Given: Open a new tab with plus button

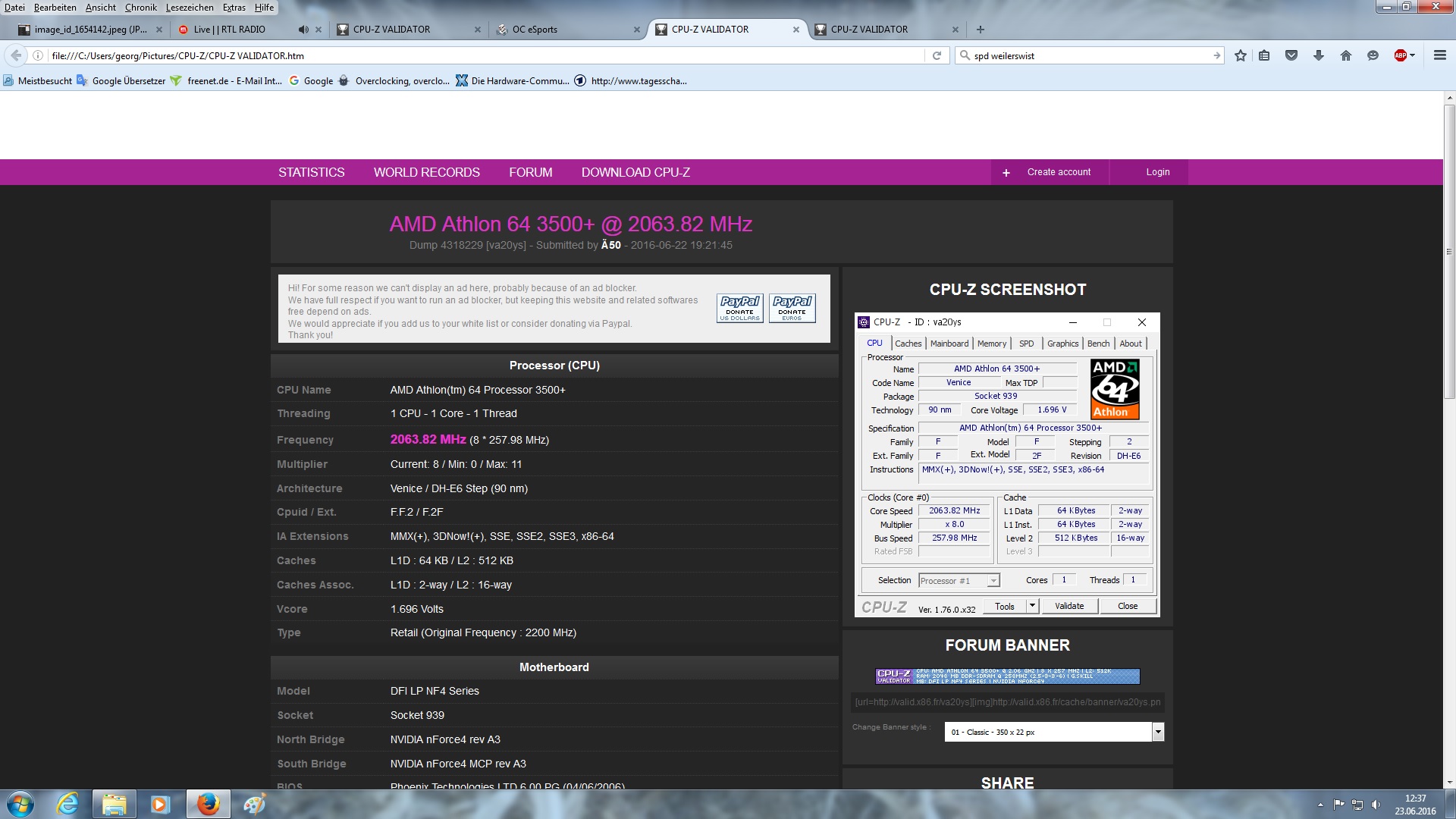Looking at the screenshot, I should click(x=981, y=30).
